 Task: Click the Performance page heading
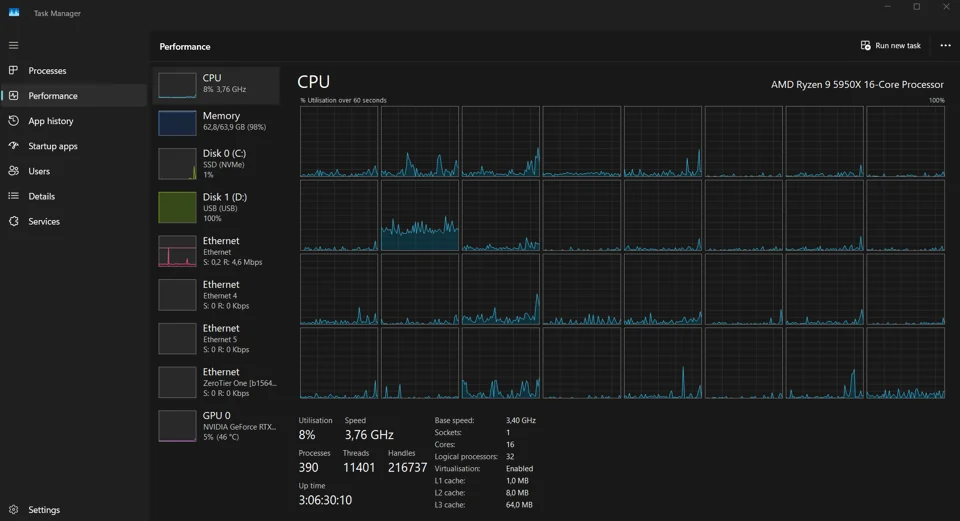pos(185,47)
